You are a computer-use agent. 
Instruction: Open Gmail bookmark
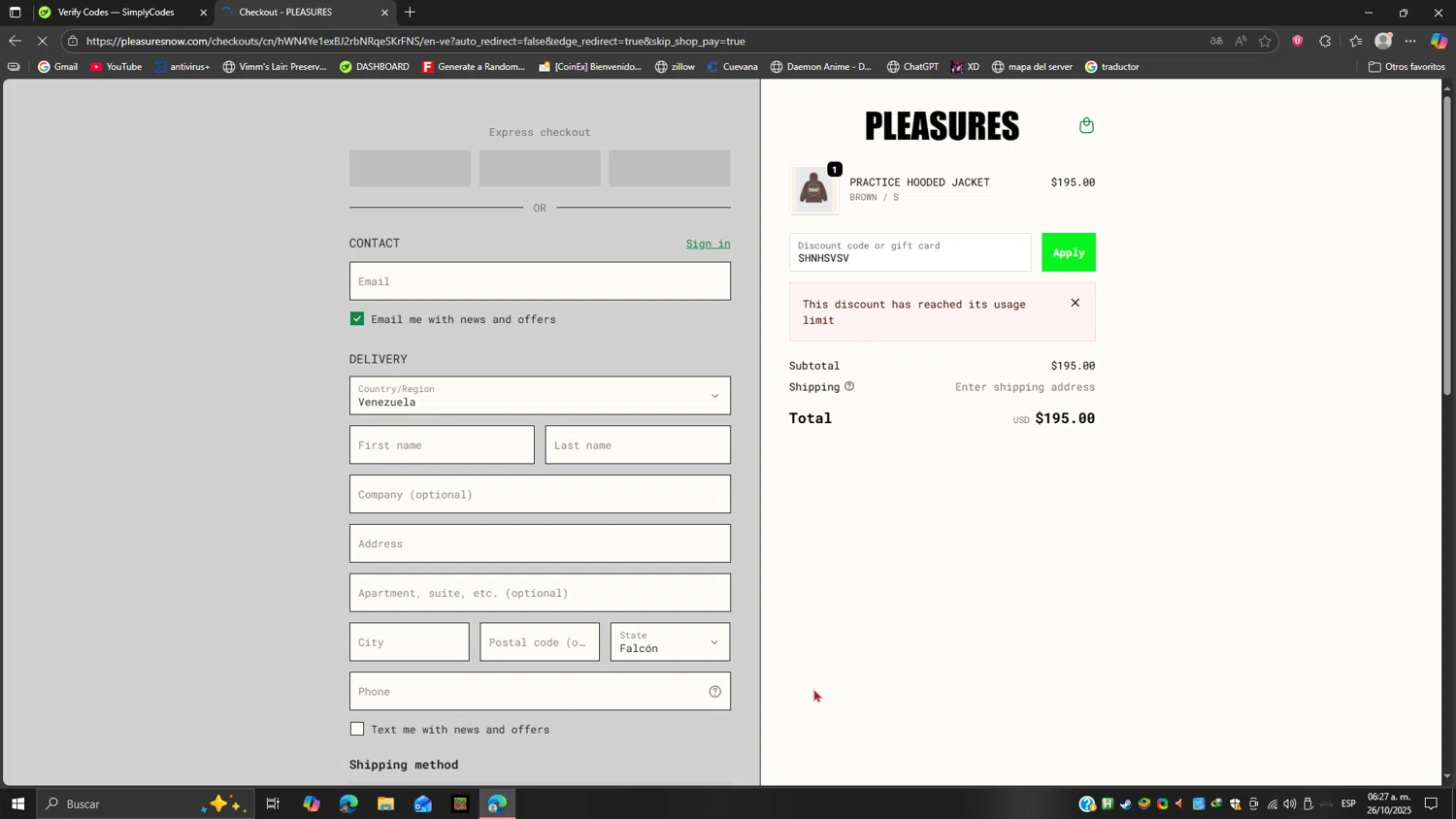point(57,67)
